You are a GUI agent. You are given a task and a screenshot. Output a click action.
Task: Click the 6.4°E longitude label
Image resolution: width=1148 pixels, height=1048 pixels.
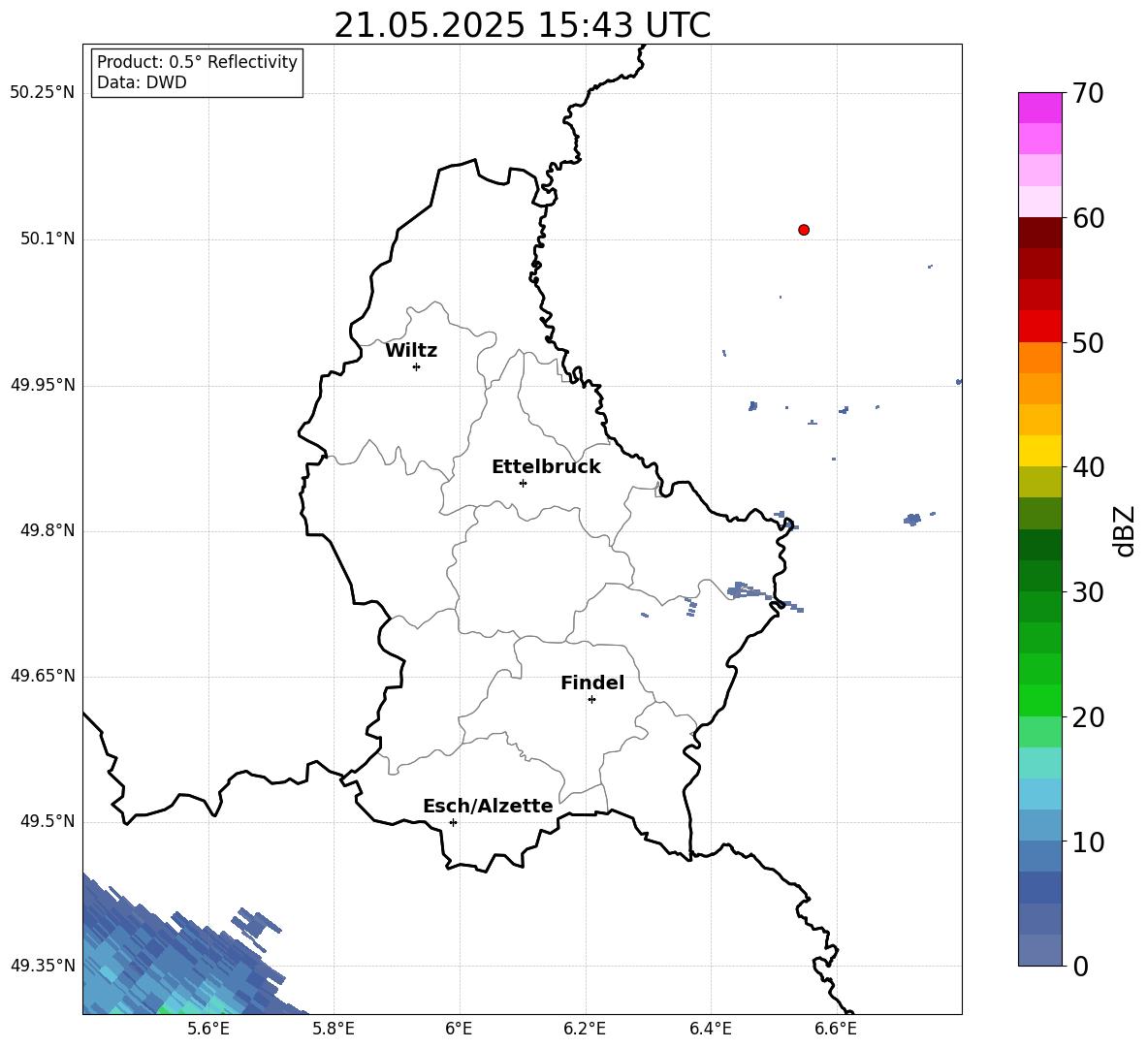click(710, 1029)
